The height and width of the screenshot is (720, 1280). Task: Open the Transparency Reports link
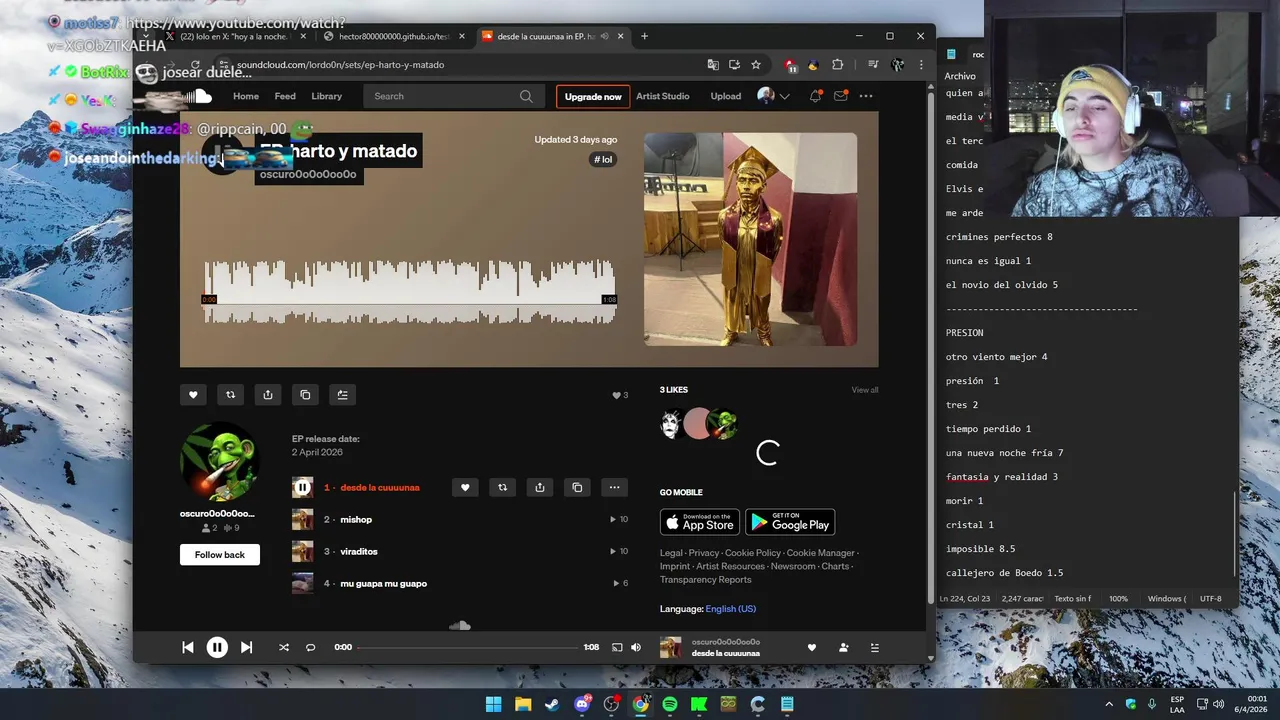coord(706,579)
